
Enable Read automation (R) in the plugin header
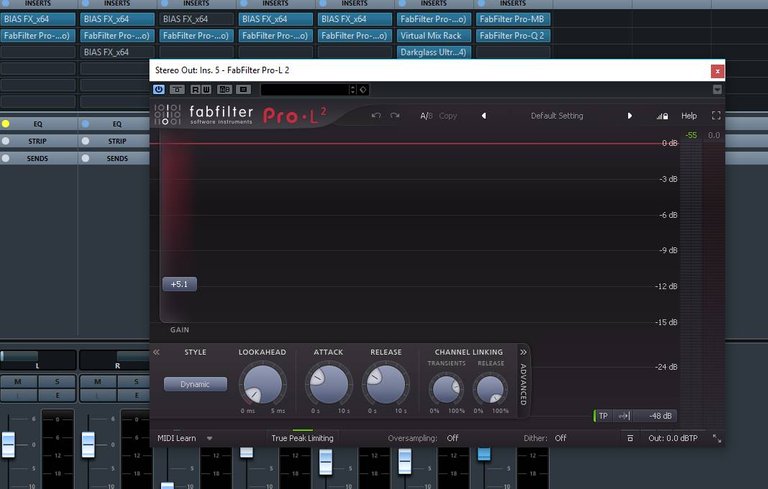(x=195, y=89)
